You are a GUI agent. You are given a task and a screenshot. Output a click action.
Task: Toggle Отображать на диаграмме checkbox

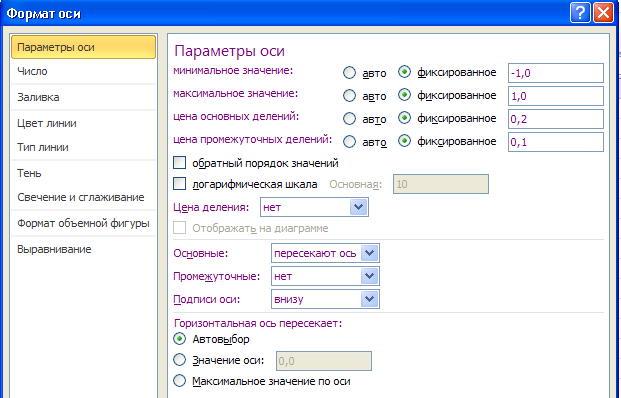pyautogui.click(x=180, y=228)
